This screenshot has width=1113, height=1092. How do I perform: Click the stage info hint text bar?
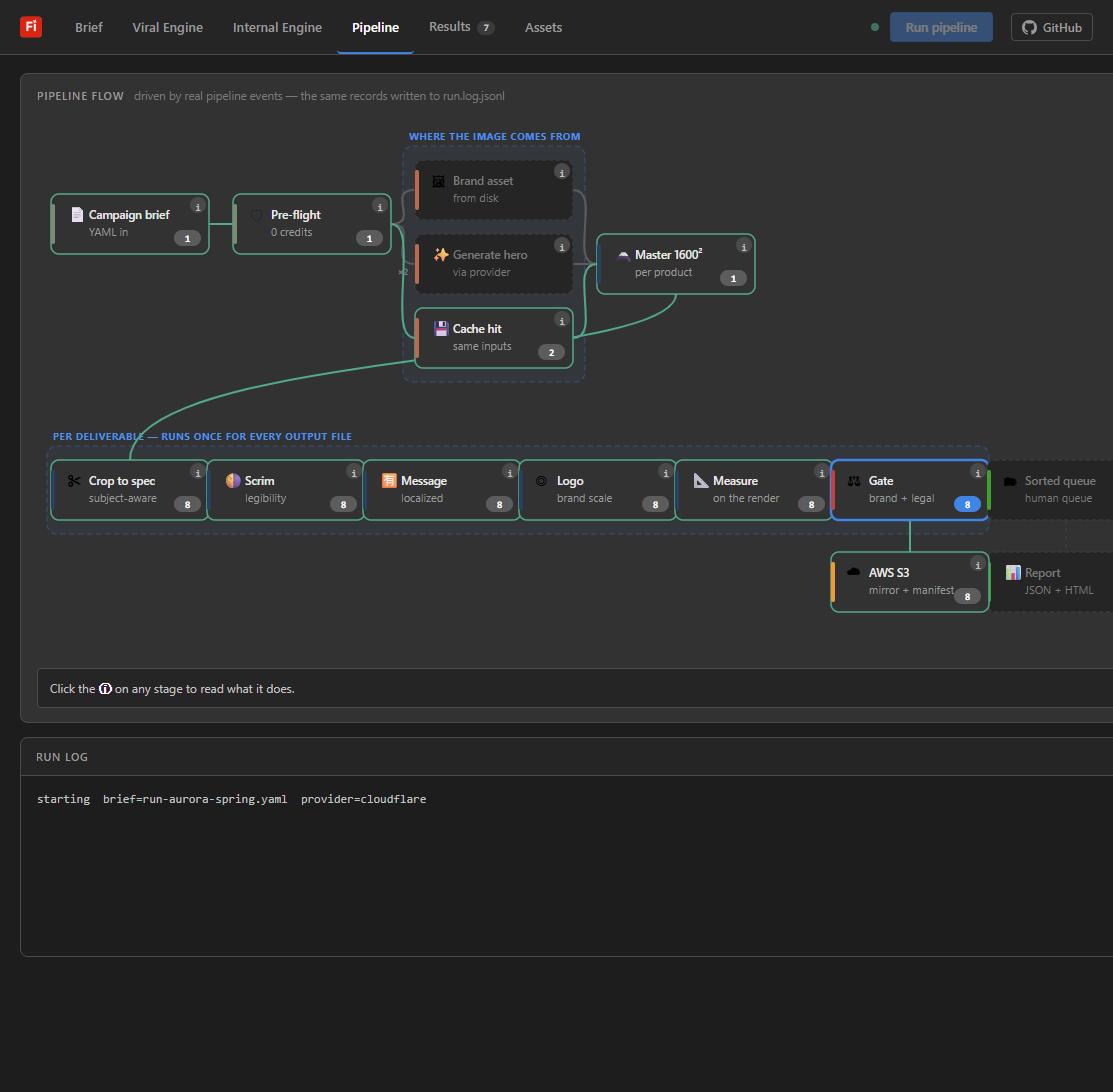coord(575,688)
